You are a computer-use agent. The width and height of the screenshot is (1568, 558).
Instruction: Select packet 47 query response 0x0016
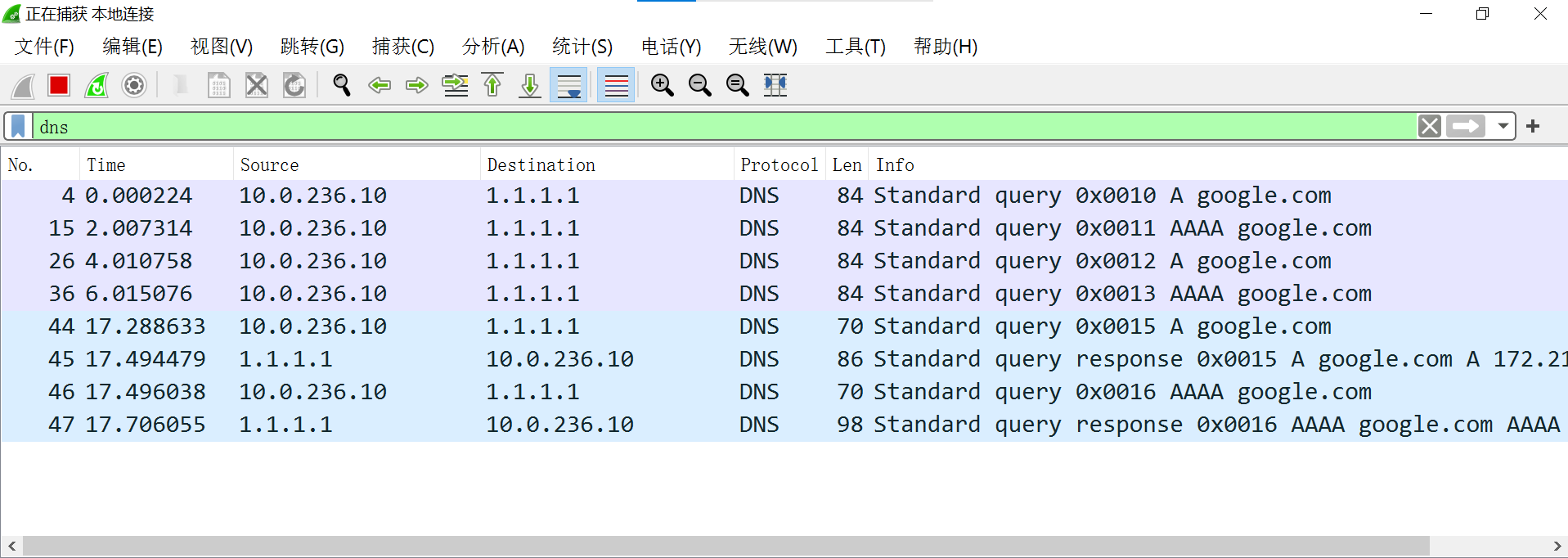point(784,425)
